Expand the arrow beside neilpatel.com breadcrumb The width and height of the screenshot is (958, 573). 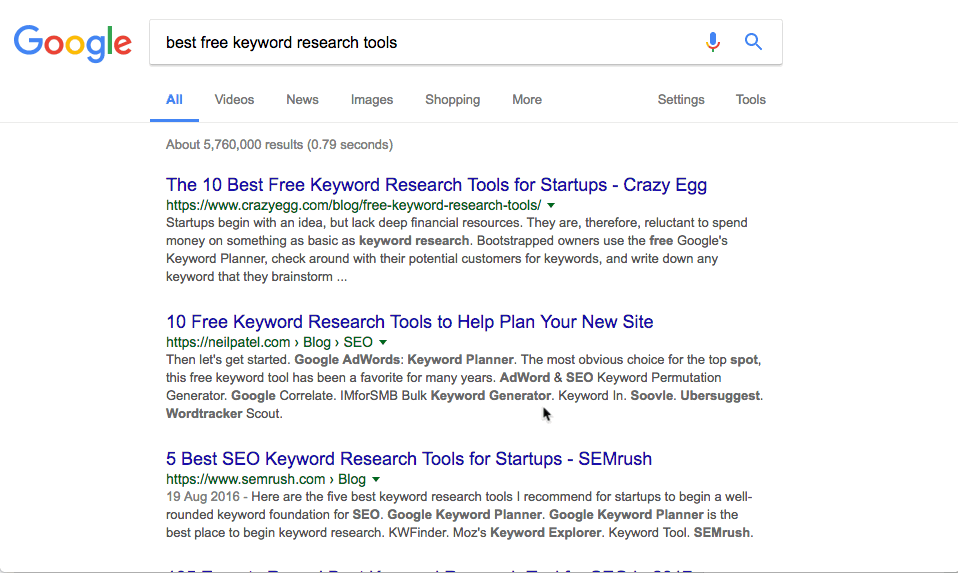point(383,342)
